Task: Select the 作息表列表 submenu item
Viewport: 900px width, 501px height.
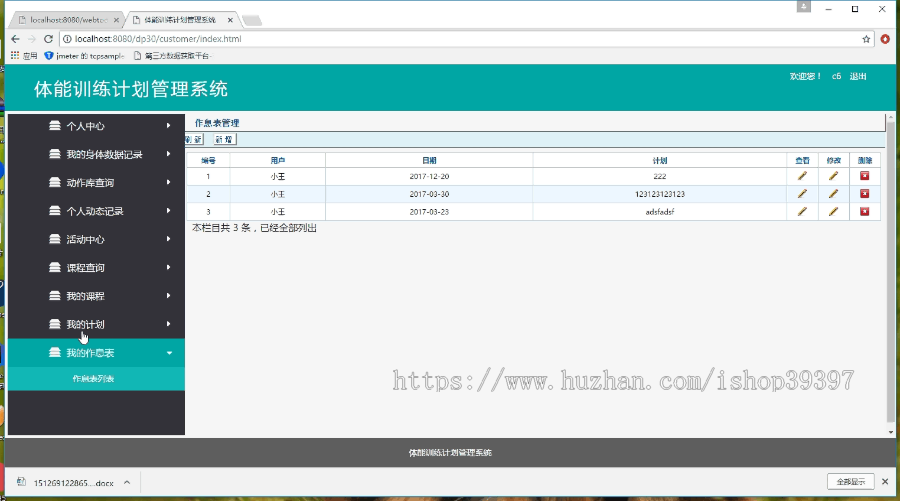Action: [x=93, y=379]
